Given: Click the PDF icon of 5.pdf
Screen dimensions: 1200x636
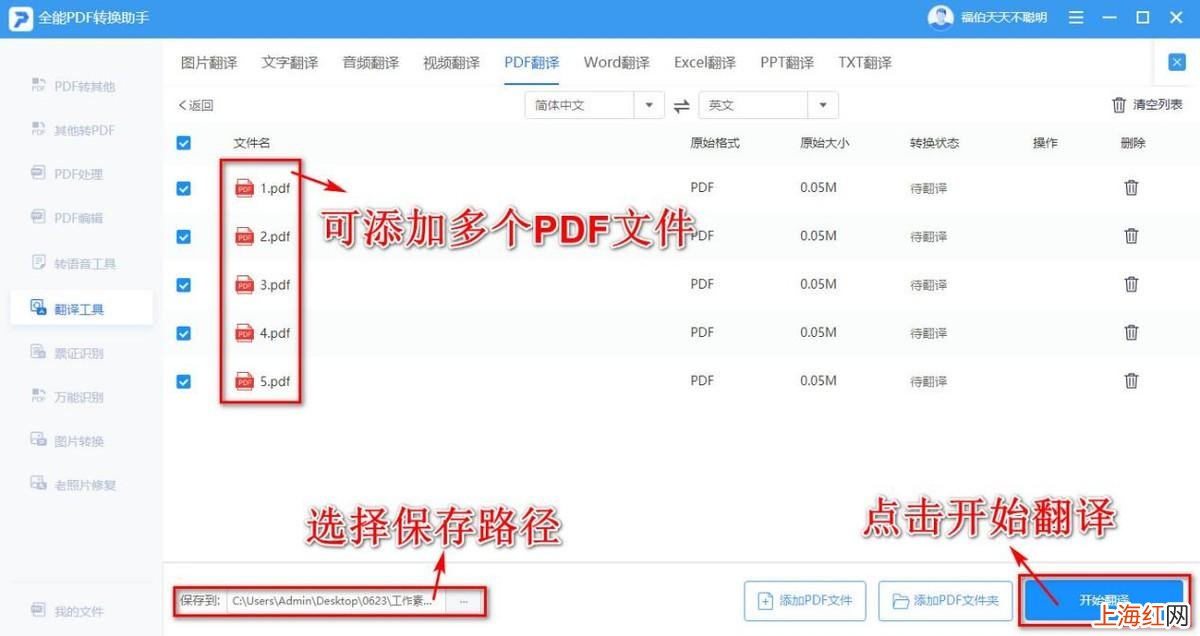Looking at the screenshot, I should (244, 381).
